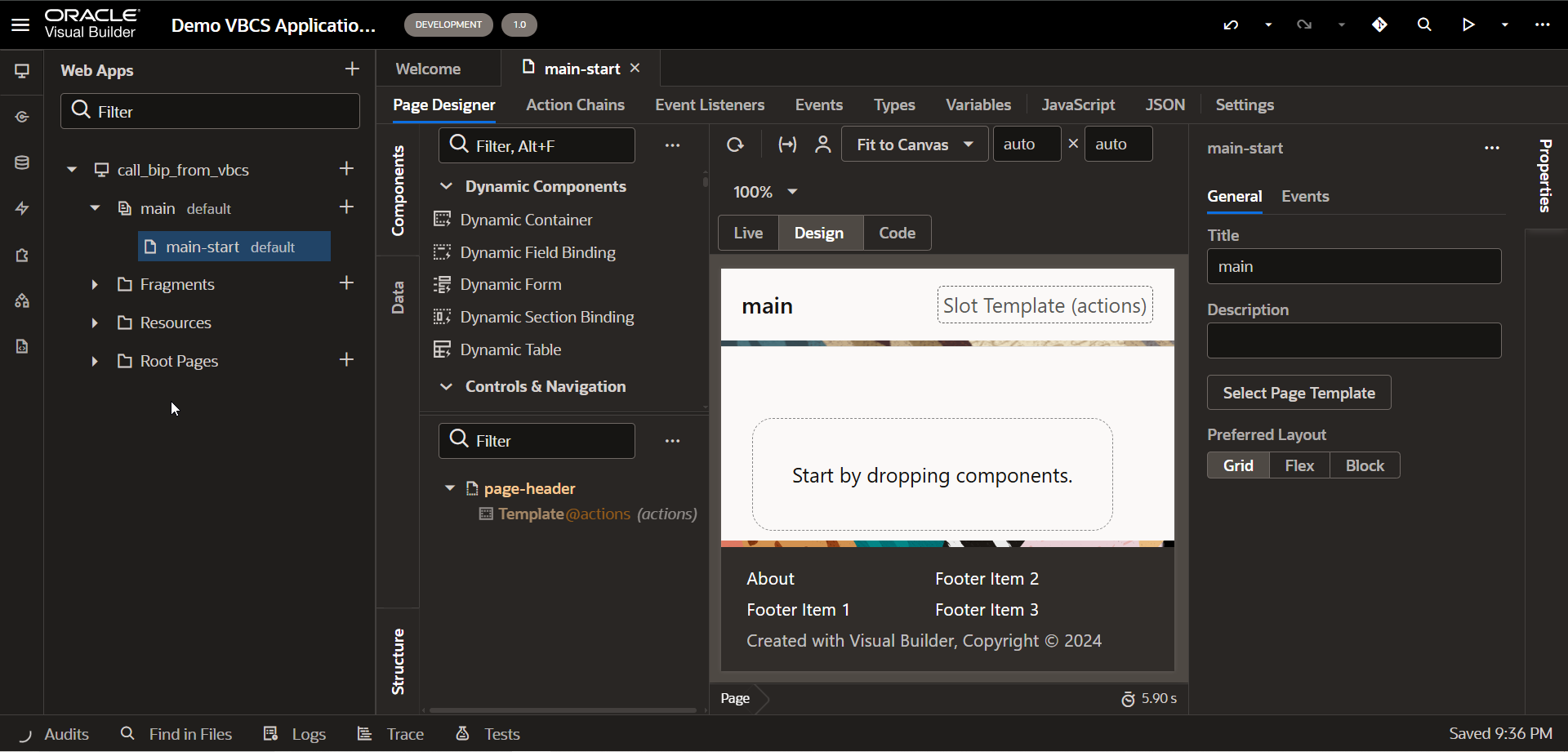Open header more options ellipsis
This screenshot has height=752, width=1568.
click(x=1542, y=24)
